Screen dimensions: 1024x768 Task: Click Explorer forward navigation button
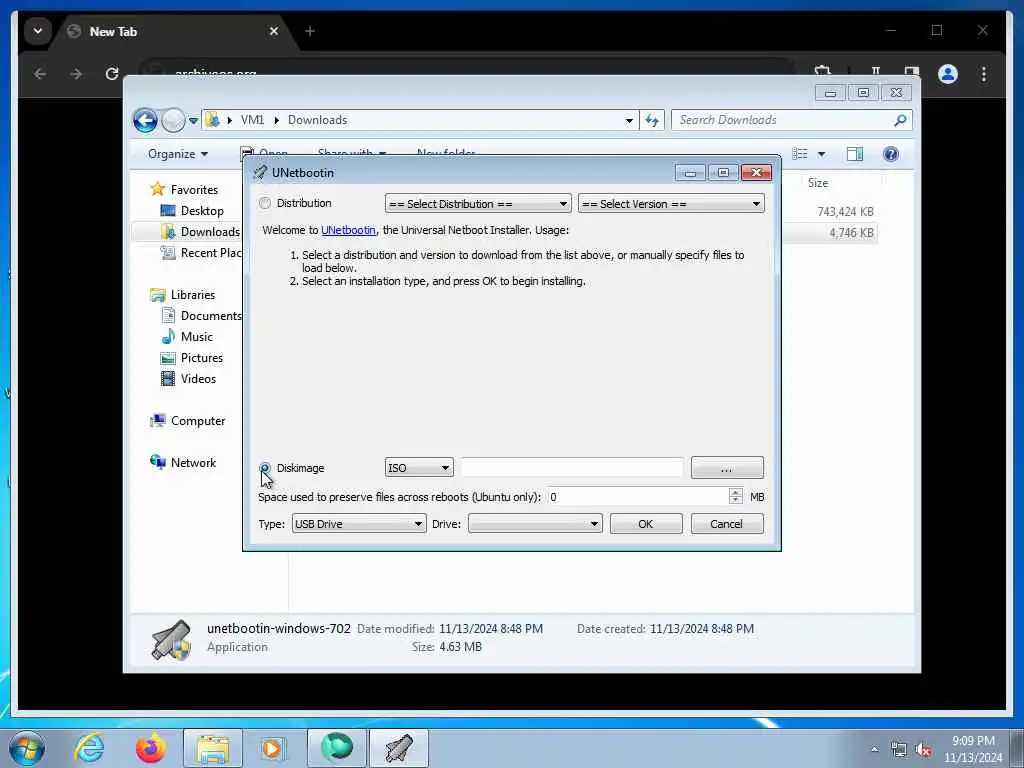click(x=173, y=120)
